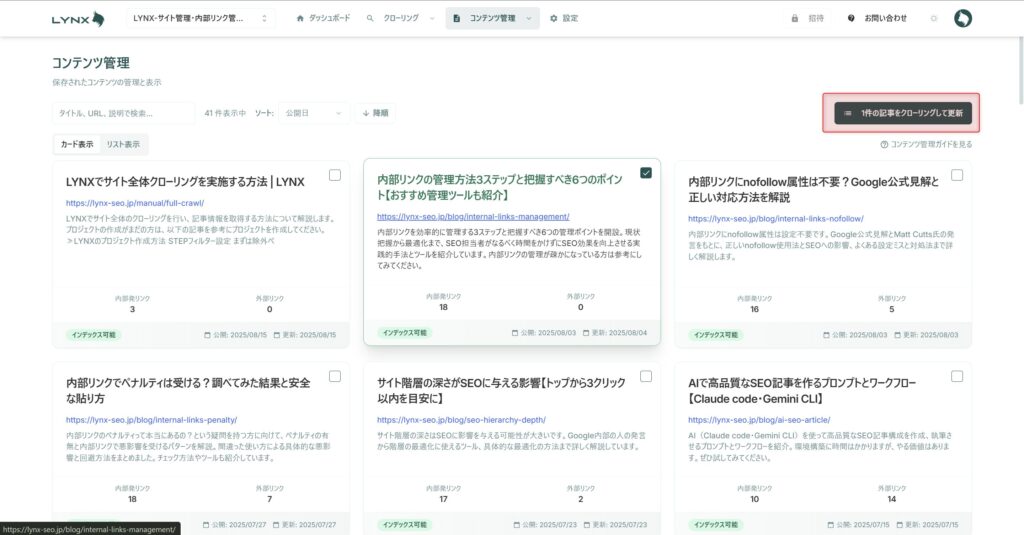Image resolution: width=1024 pixels, height=535 pixels.
Task: Open the internal-links-penalty blog URL link
Action: click(151, 420)
